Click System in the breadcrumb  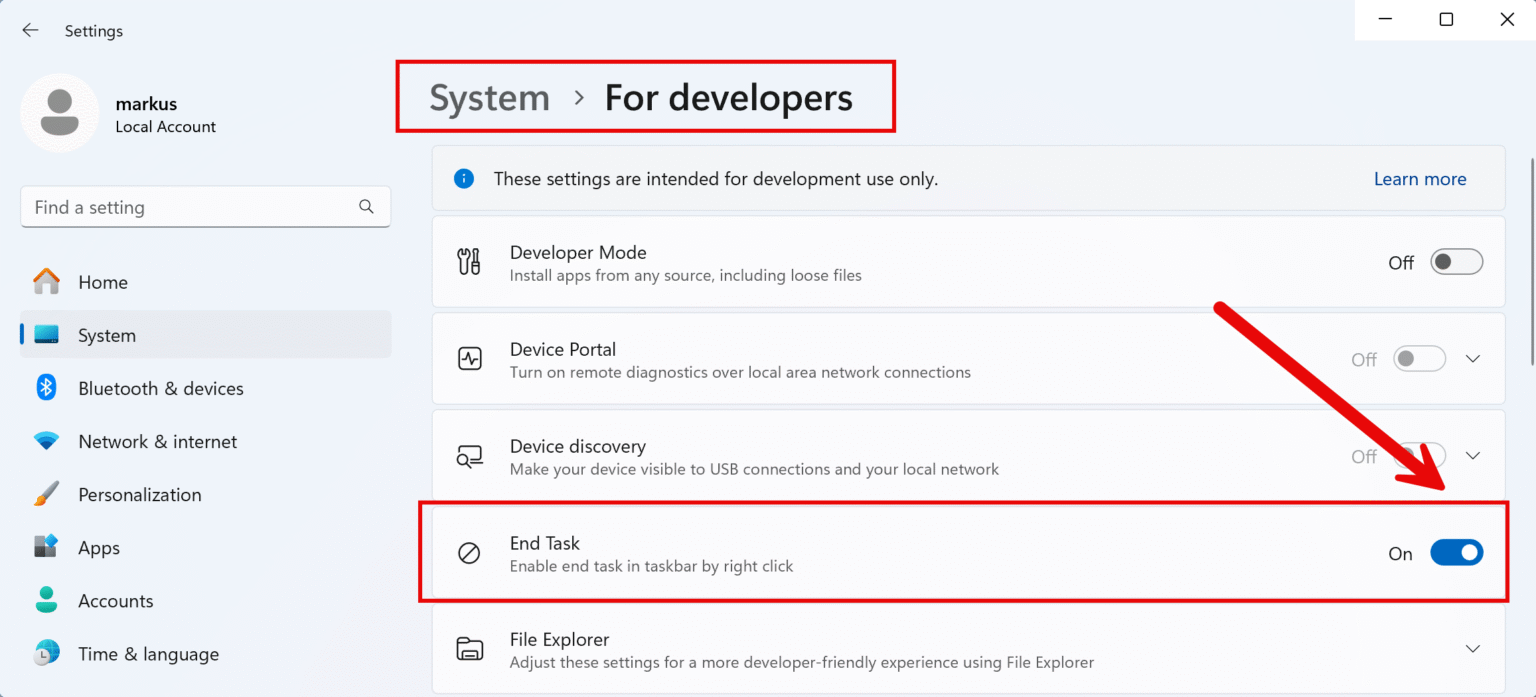point(489,98)
